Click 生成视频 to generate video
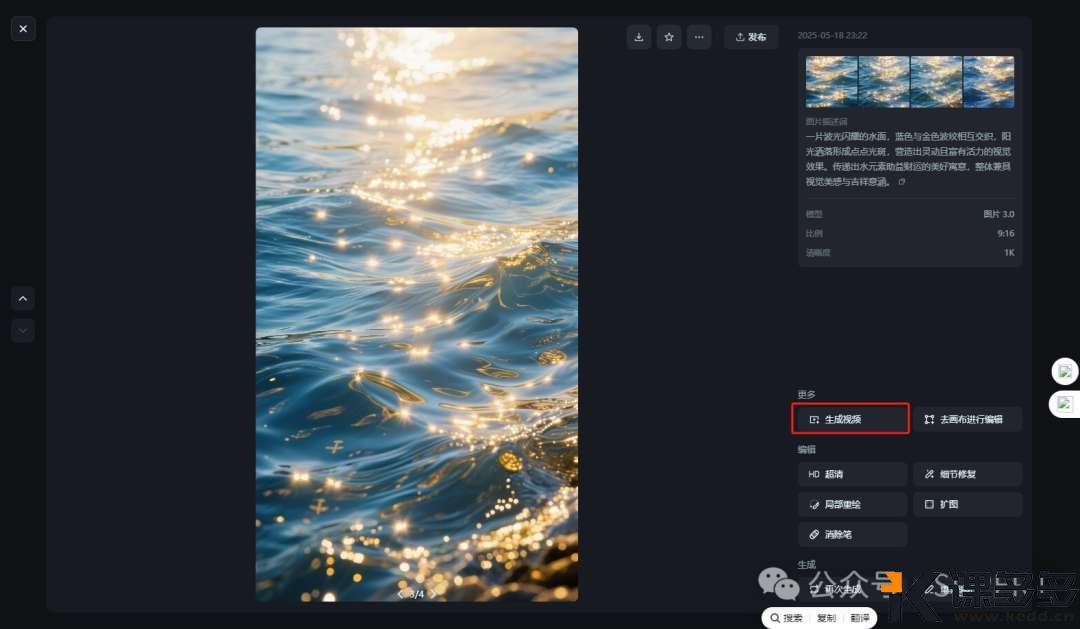Viewport: 1080px width, 629px height. click(850, 419)
